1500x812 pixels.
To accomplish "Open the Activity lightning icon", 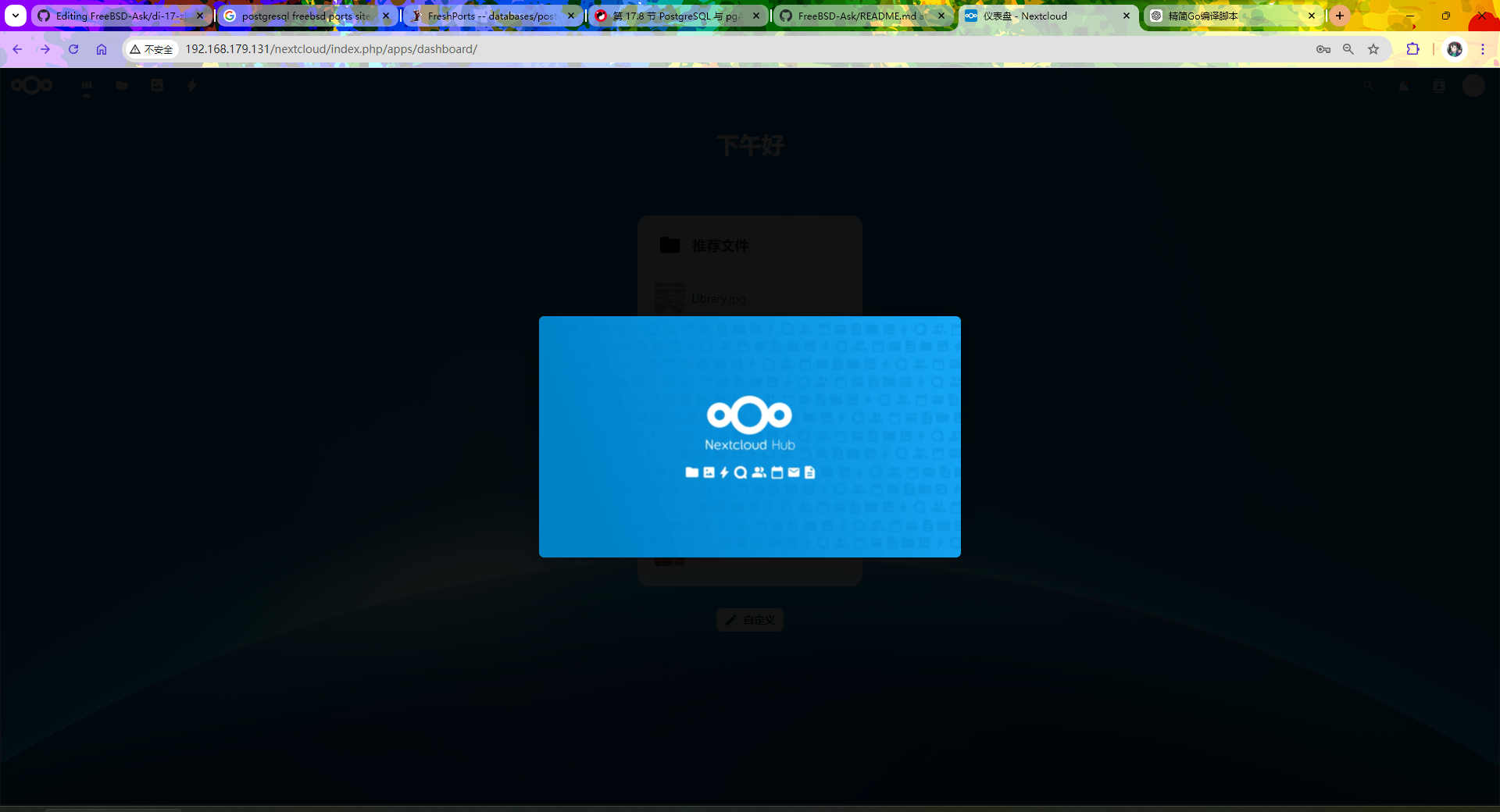I will click(x=192, y=86).
